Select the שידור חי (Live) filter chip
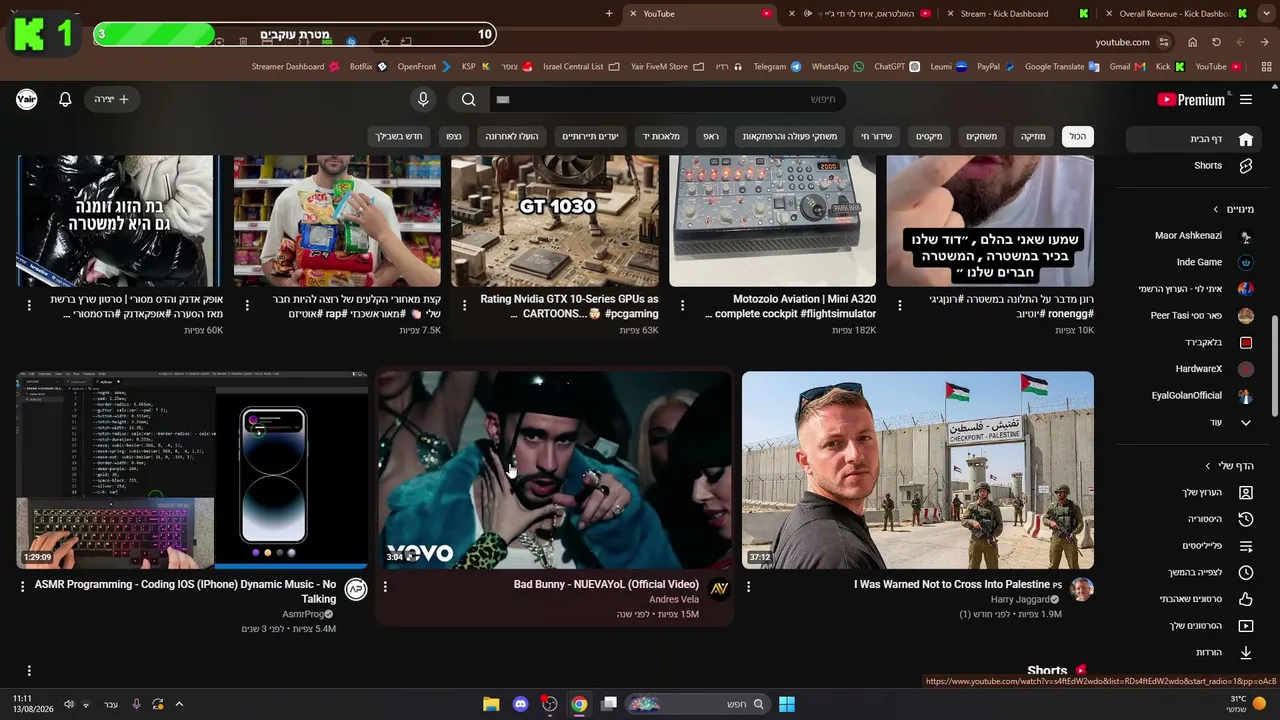 (x=877, y=136)
